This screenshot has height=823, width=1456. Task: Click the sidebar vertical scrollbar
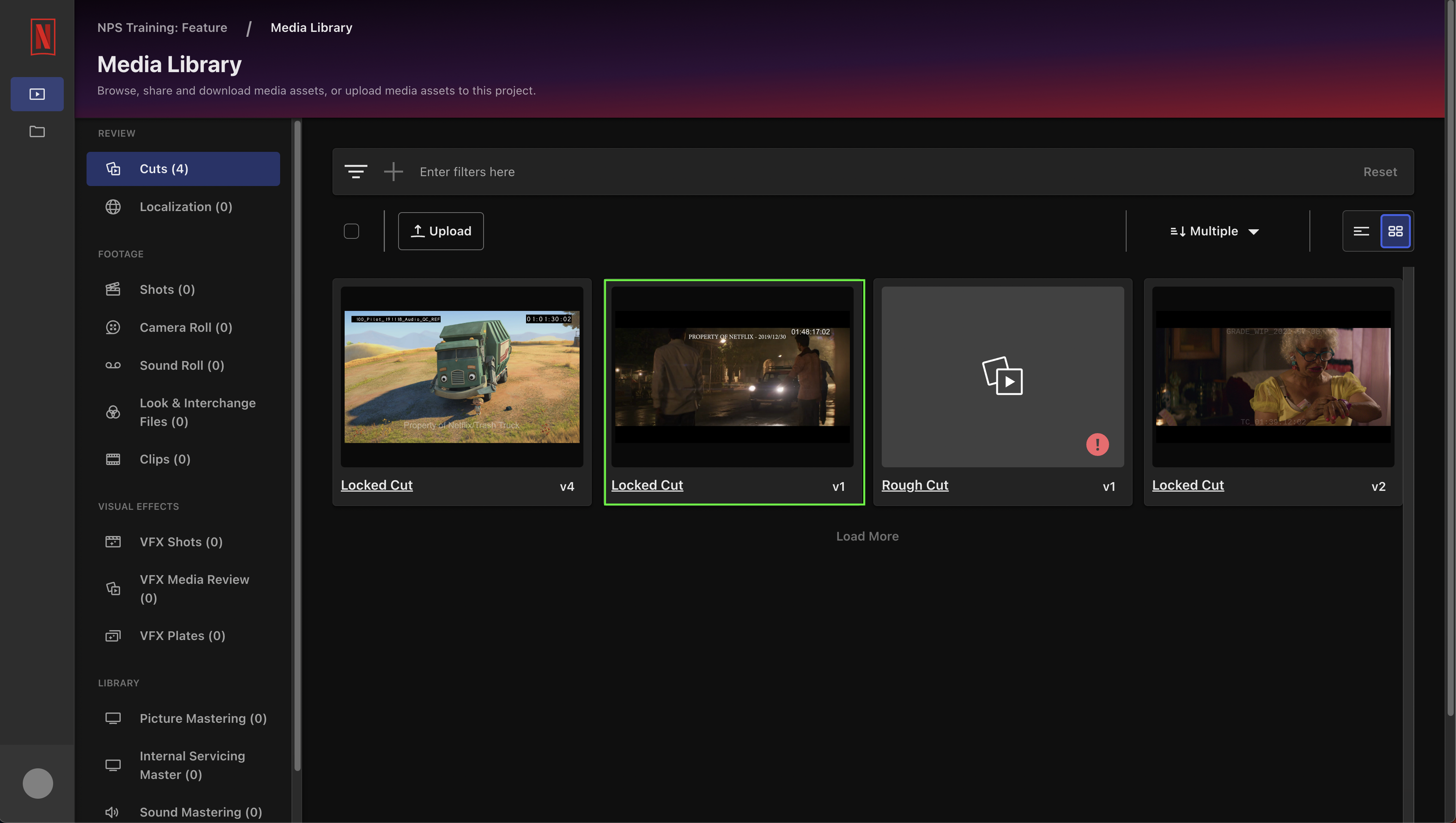pyautogui.click(x=297, y=445)
